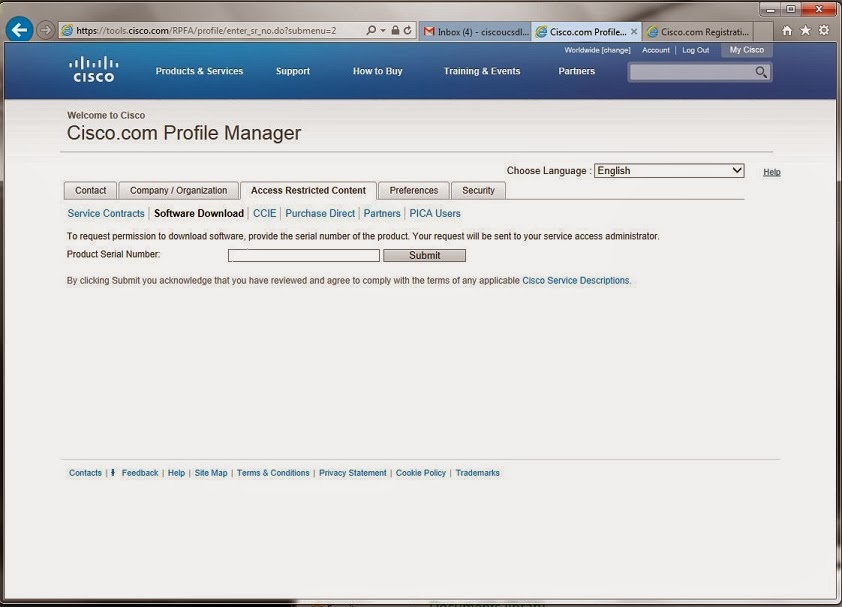Click the browser Home icon
The height and width of the screenshot is (607, 842).
pyautogui.click(x=787, y=31)
